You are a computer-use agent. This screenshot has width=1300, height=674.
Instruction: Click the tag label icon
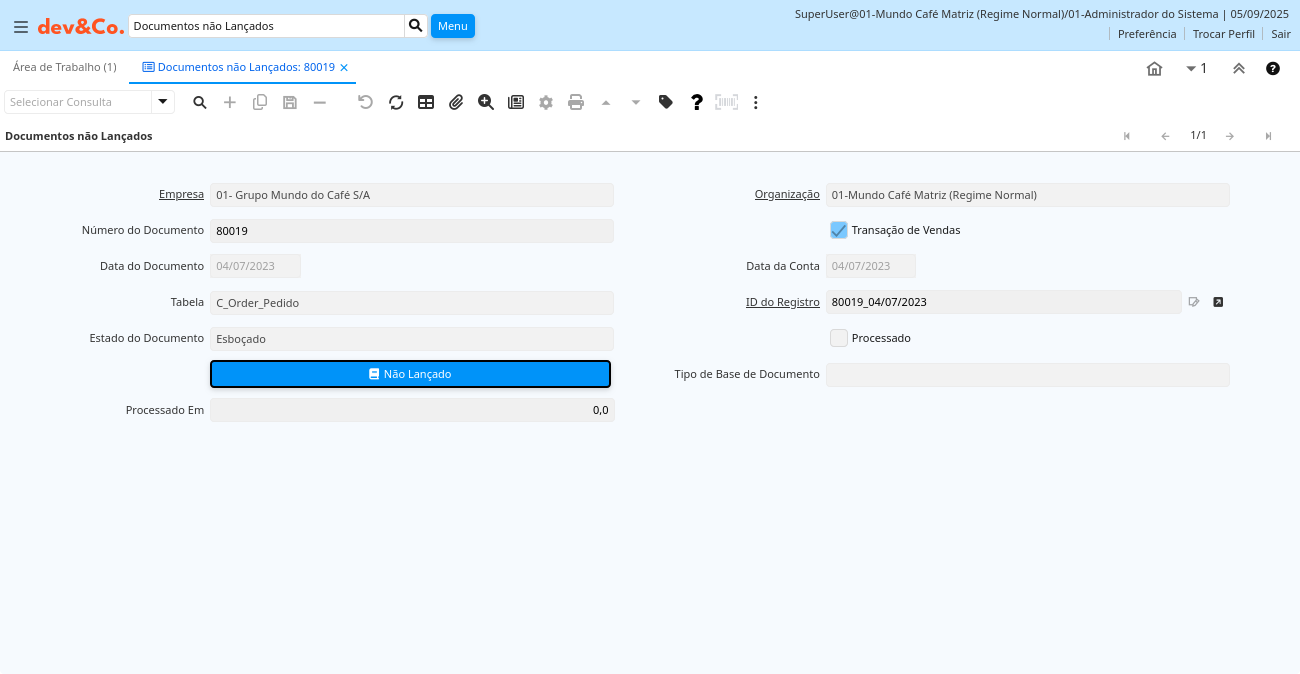point(666,102)
